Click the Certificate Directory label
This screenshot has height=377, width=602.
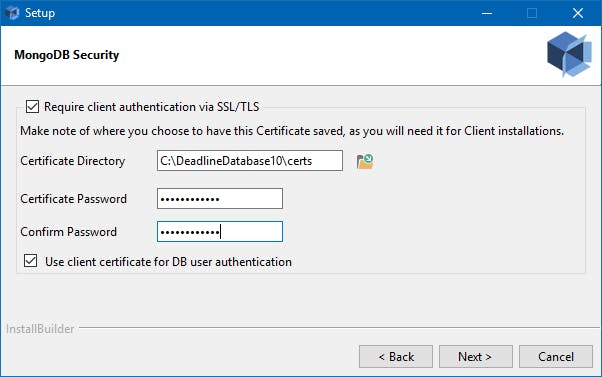click(73, 161)
